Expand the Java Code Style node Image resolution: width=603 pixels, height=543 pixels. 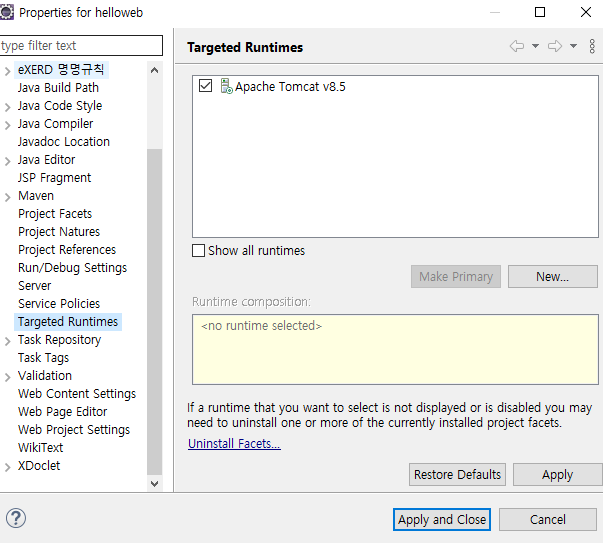point(8,107)
